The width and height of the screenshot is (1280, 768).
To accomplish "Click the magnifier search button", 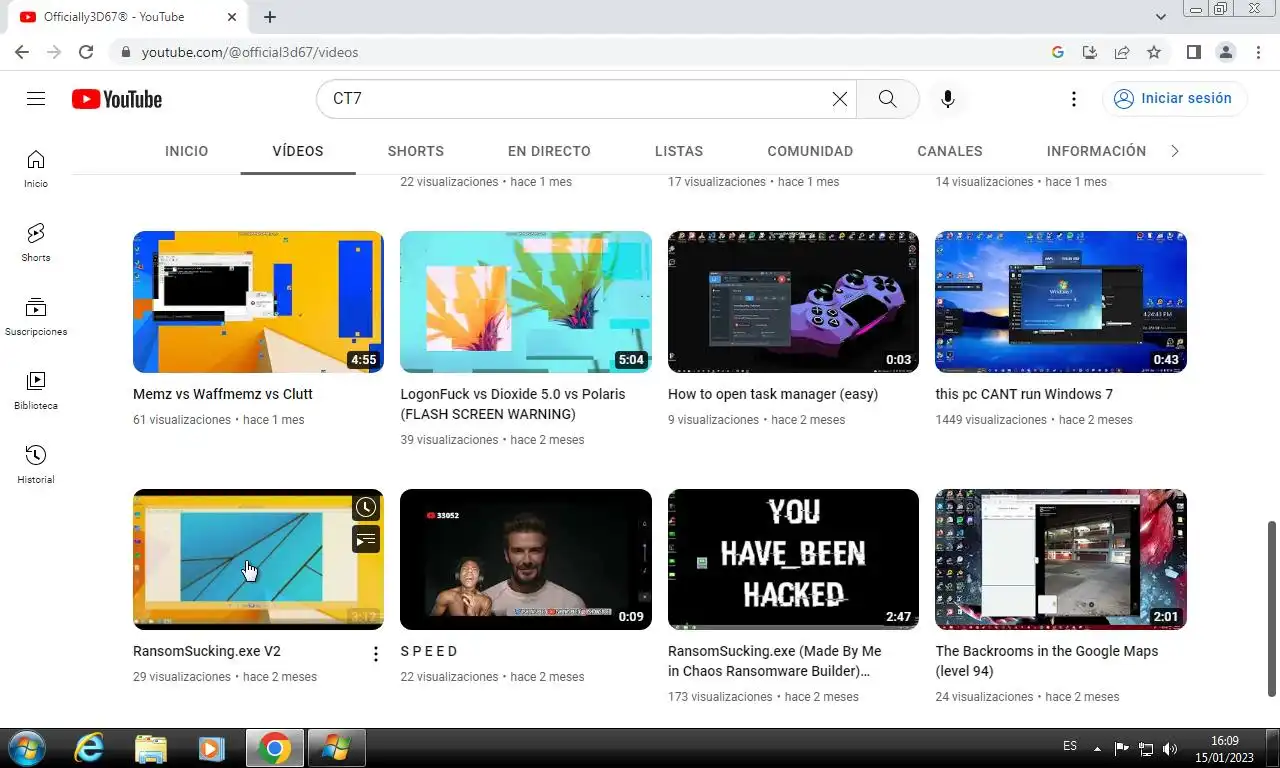I will coord(887,99).
